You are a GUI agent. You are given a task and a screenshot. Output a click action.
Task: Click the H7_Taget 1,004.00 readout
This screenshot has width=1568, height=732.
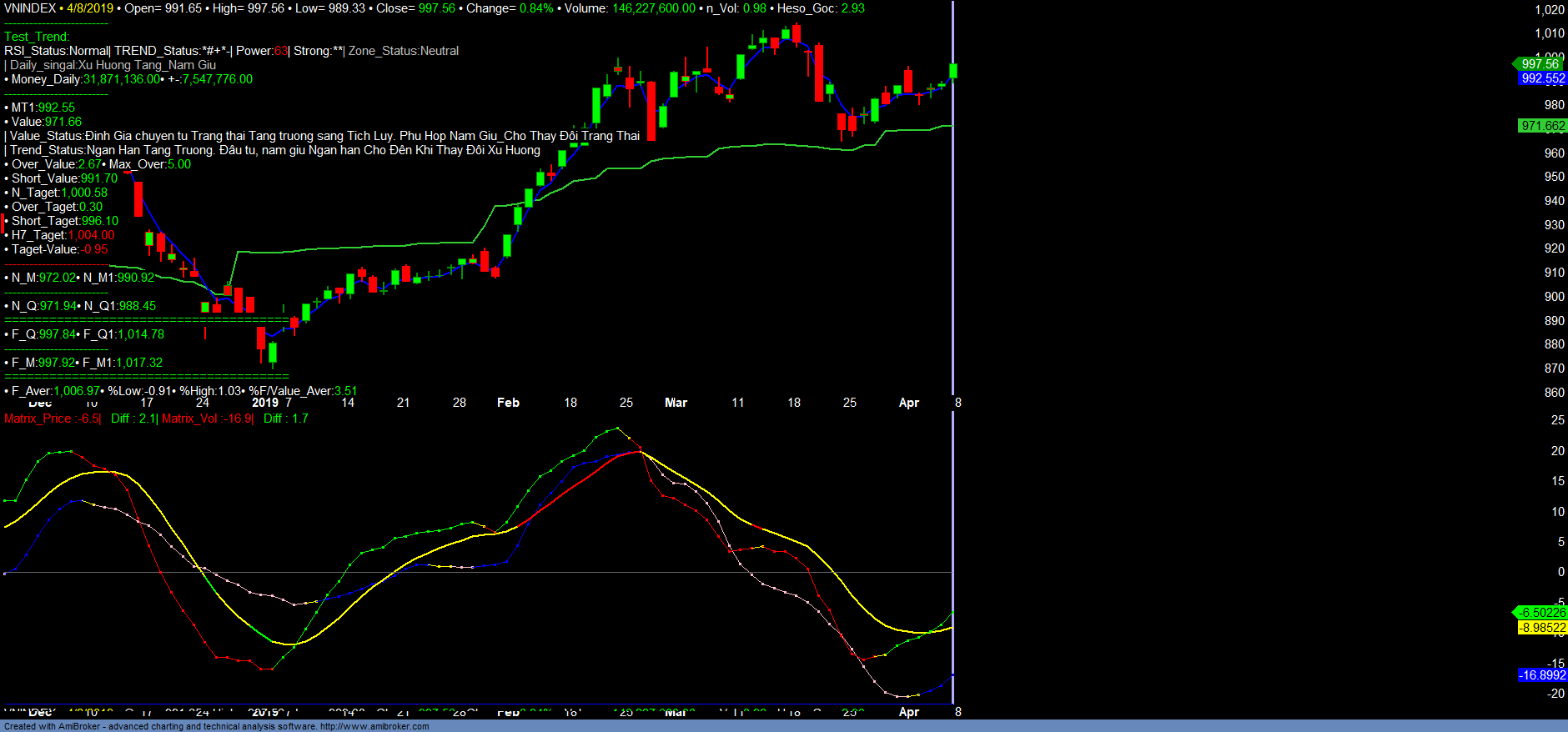(63, 235)
